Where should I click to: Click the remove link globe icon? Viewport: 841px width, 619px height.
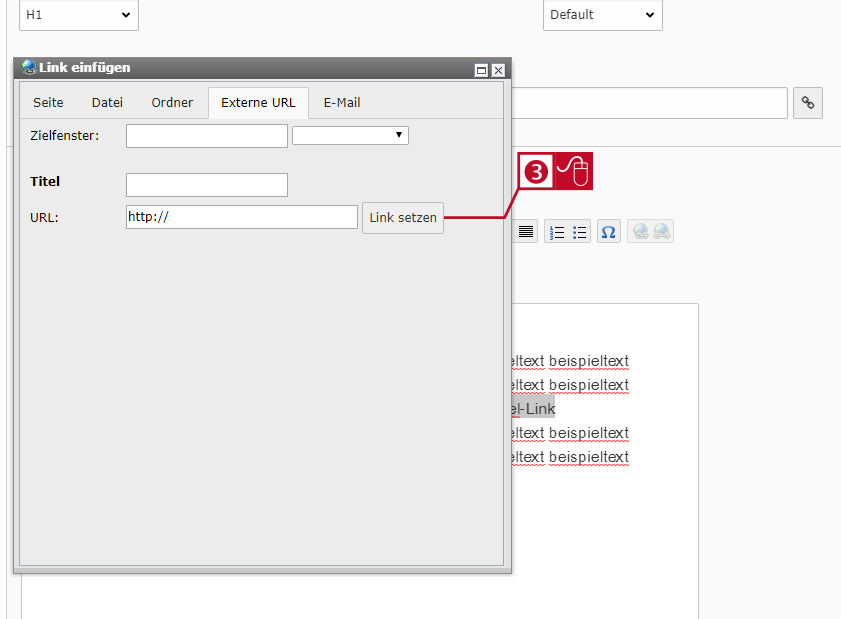click(x=662, y=232)
